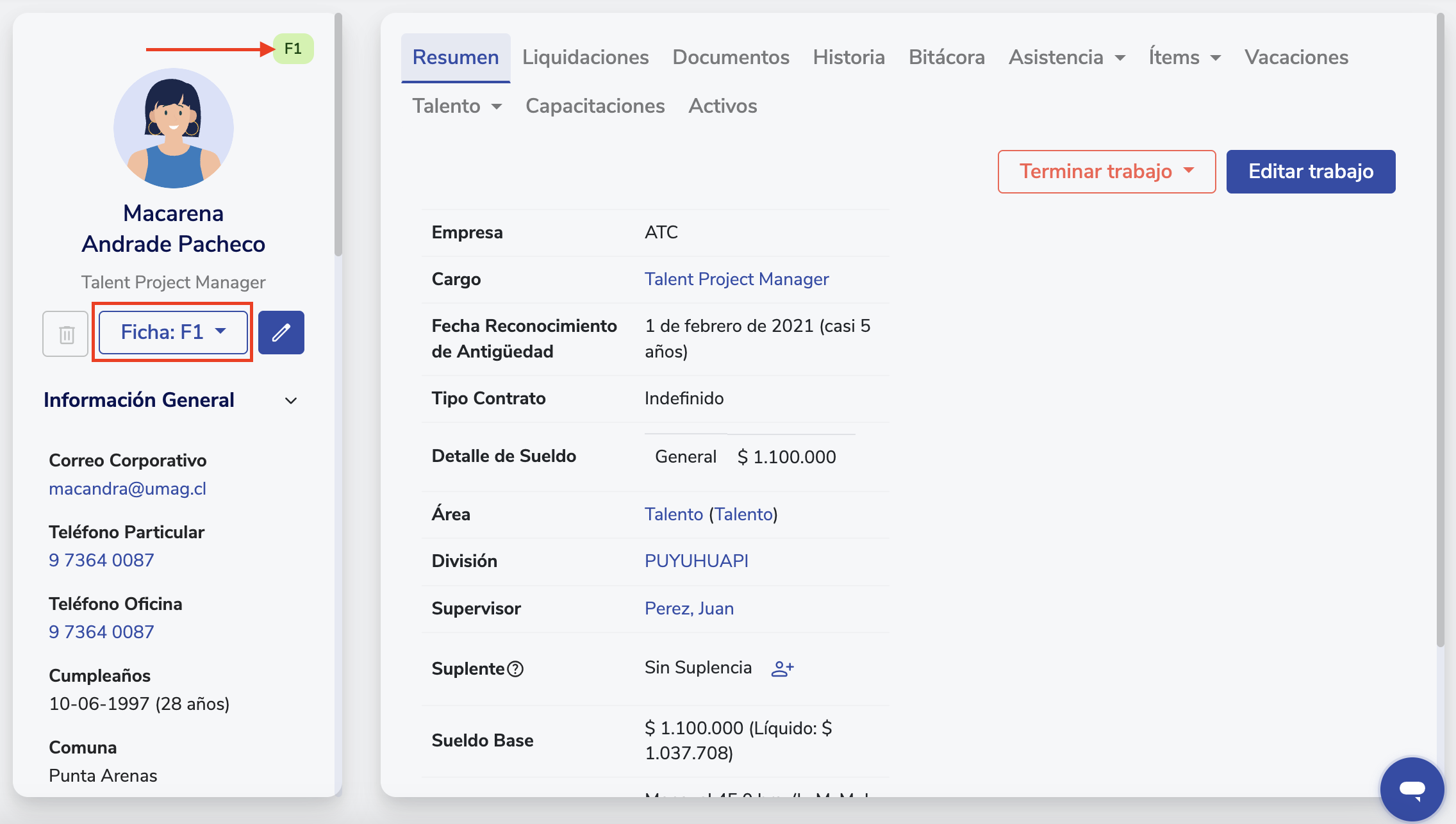1456x824 pixels.
Task: Open the Talento tab dropdown
Action: pyautogui.click(x=456, y=106)
